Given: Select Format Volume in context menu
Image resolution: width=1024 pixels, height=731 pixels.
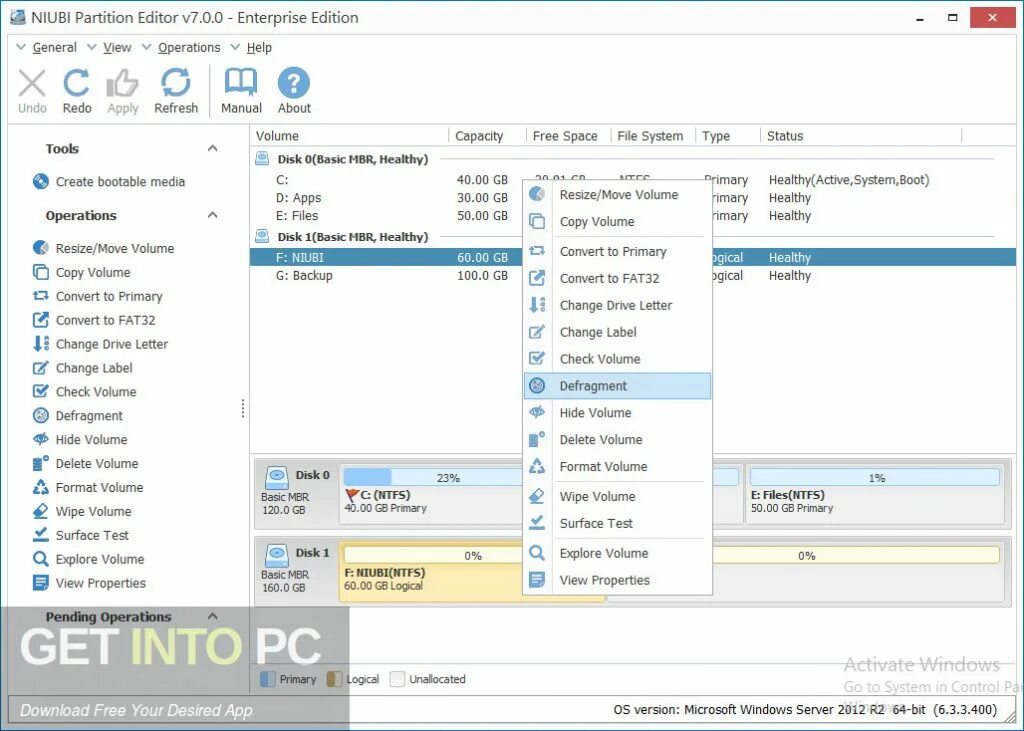Looking at the screenshot, I should [x=617, y=466].
